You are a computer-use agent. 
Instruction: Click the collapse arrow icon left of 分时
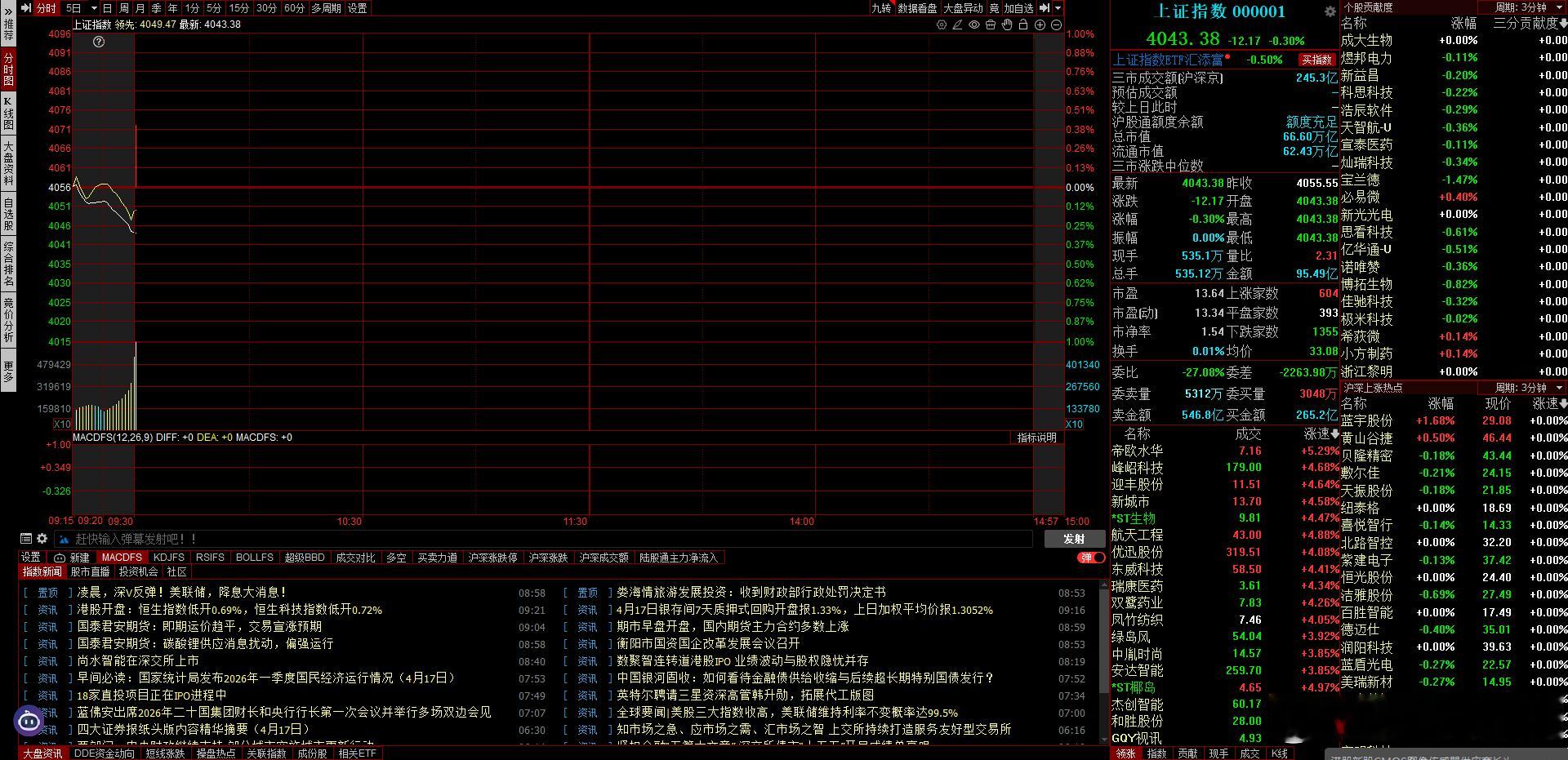(26, 8)
